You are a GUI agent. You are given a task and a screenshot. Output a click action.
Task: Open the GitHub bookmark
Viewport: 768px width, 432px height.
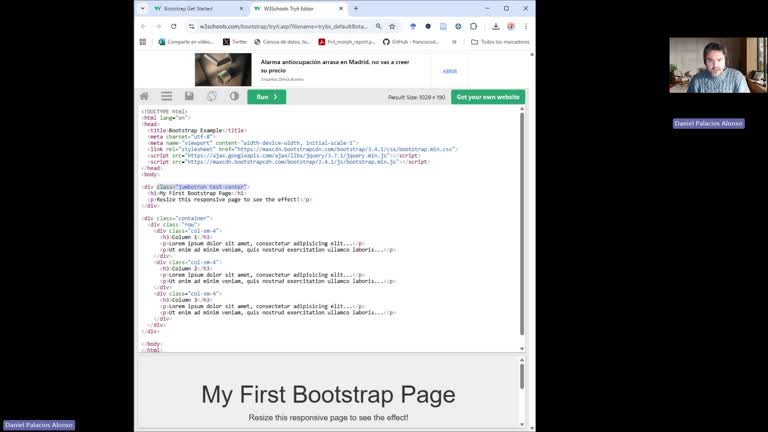click(x=410, y=42)
